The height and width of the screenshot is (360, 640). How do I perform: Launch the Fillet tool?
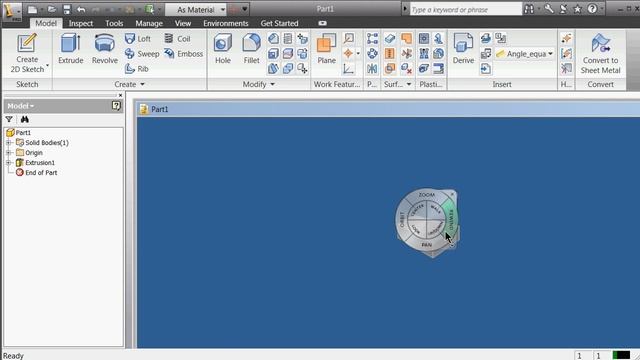(x=251, y=49)
